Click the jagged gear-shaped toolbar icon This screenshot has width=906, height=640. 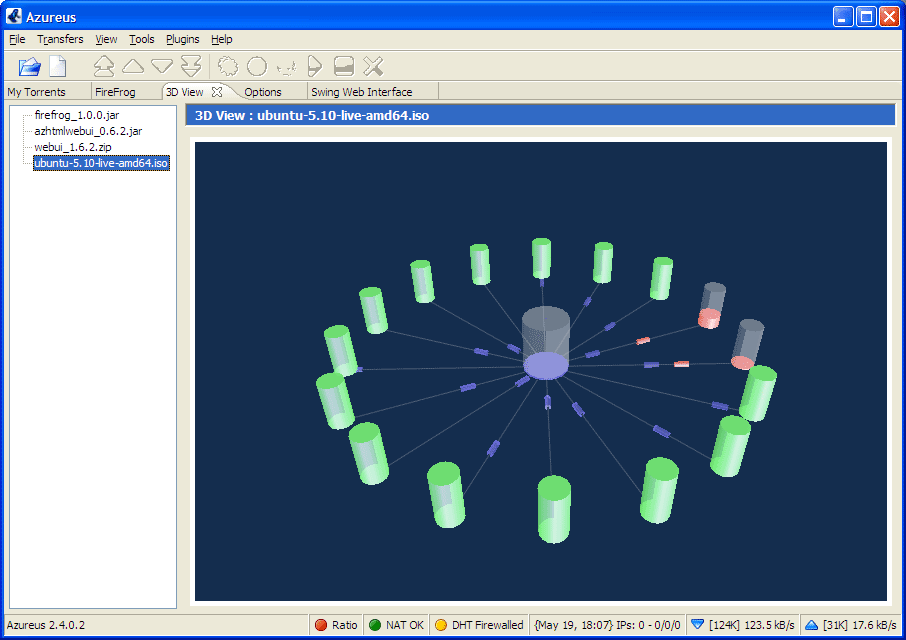pyautogui.click(x=228, y=66)
